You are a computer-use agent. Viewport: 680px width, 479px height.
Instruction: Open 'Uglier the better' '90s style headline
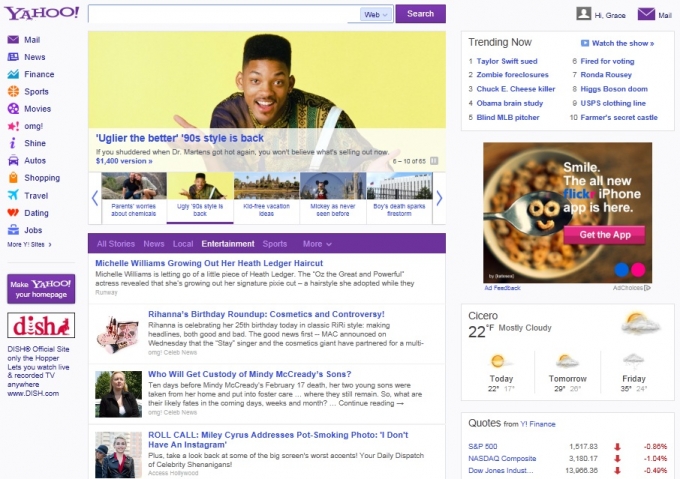180,138
